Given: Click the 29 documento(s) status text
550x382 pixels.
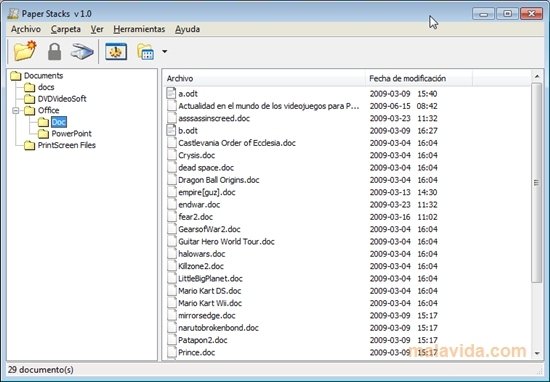Looking at the screenshot, I should 41,370.
